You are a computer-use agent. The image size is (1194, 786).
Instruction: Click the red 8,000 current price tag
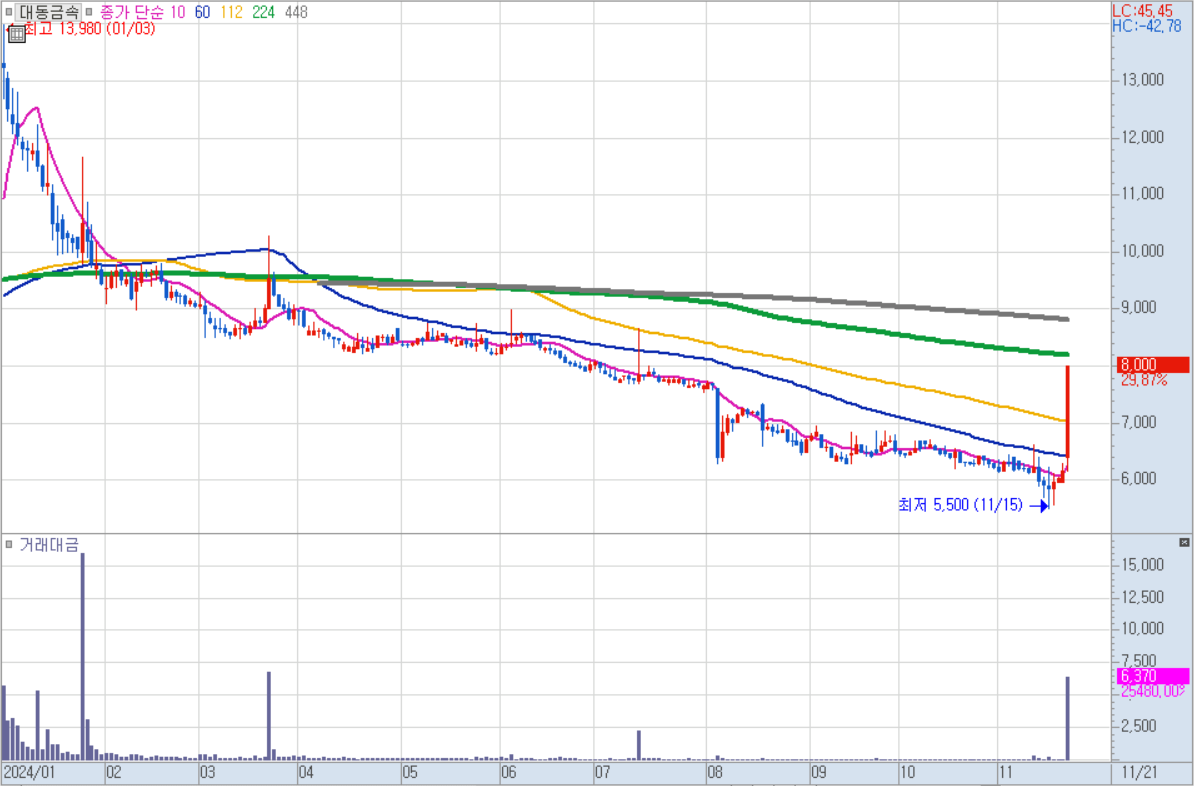[x=1154, y=364]
